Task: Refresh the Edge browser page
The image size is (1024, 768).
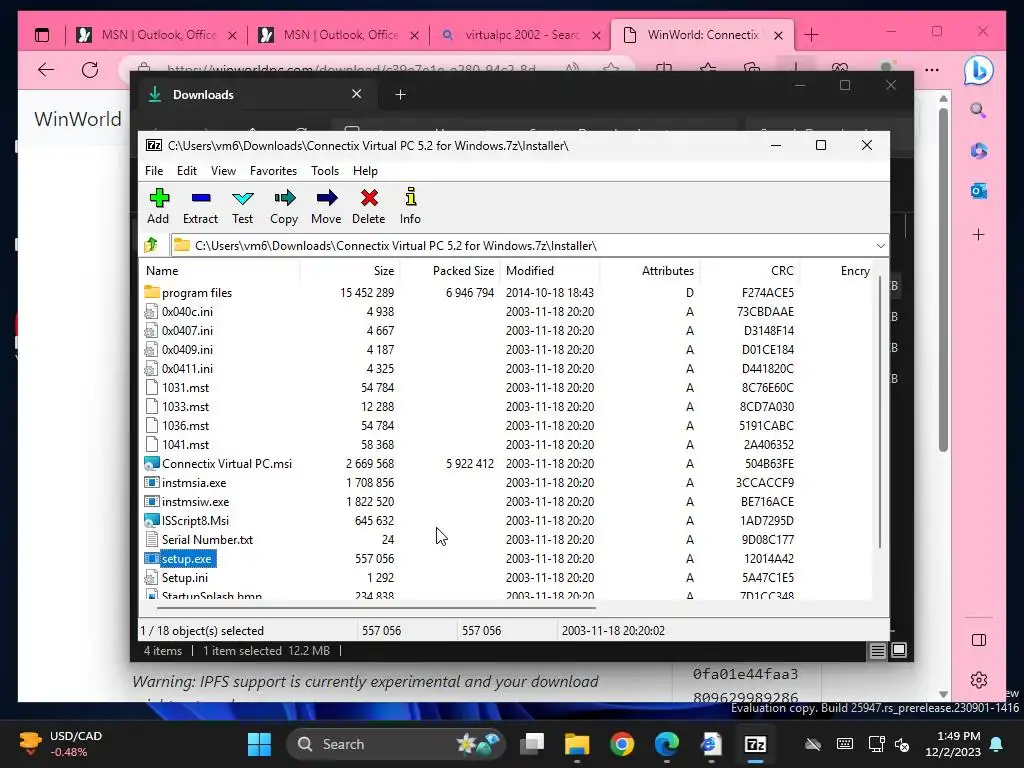Action: click(90, 70)
